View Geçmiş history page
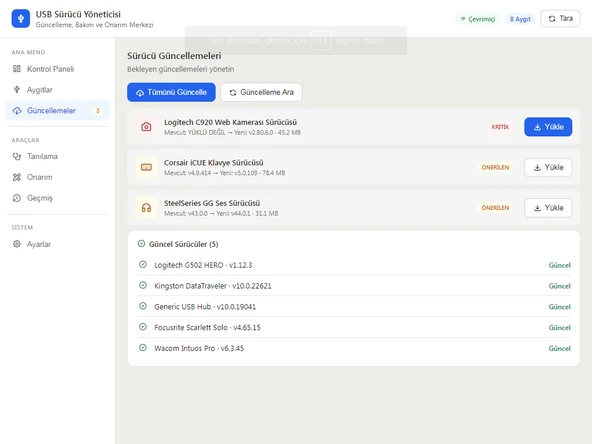Viewport: 592px width, 444px height. click(x=57, y=198)
